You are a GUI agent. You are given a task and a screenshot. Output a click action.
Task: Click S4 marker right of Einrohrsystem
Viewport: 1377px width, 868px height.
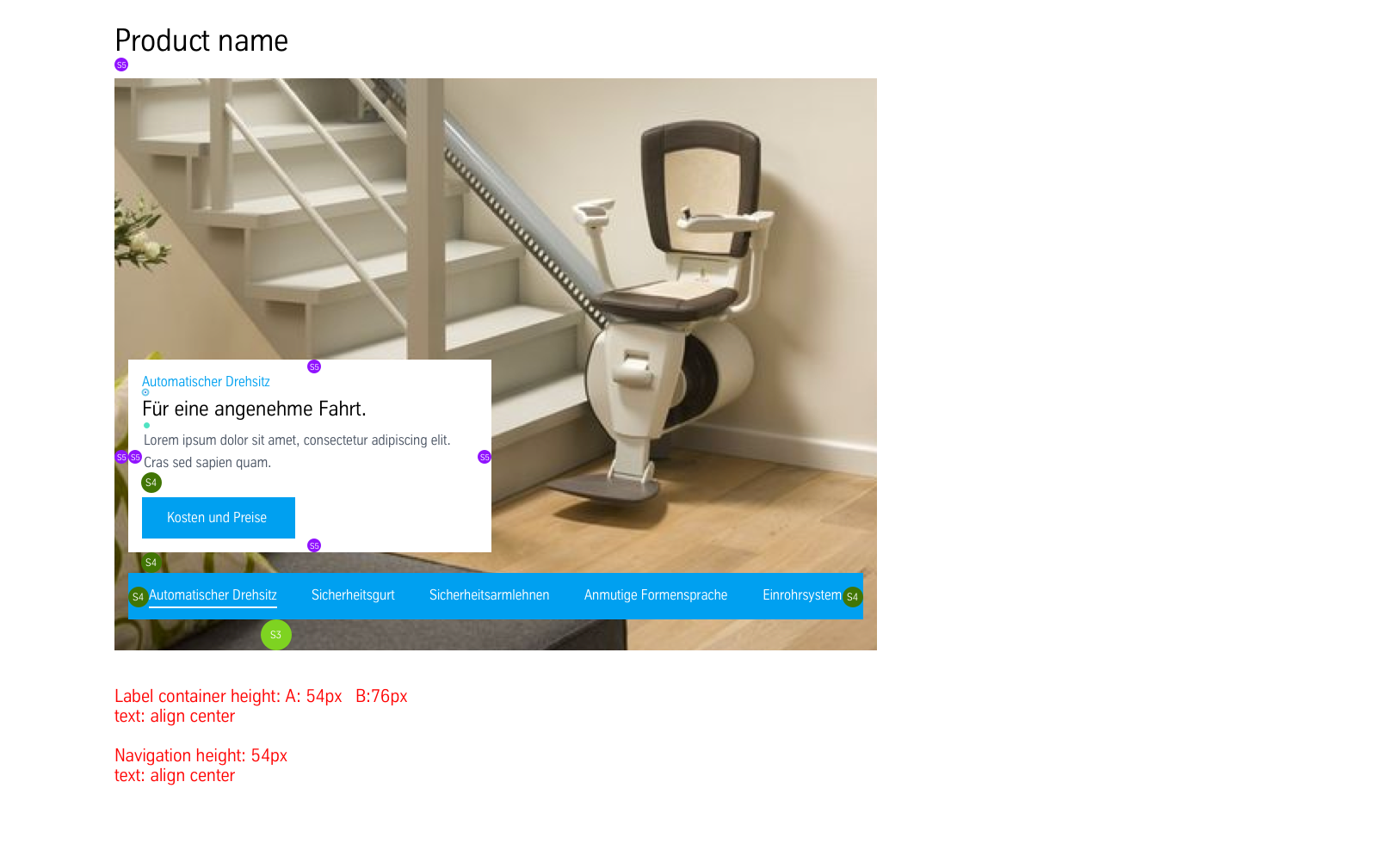coord(852,596)
